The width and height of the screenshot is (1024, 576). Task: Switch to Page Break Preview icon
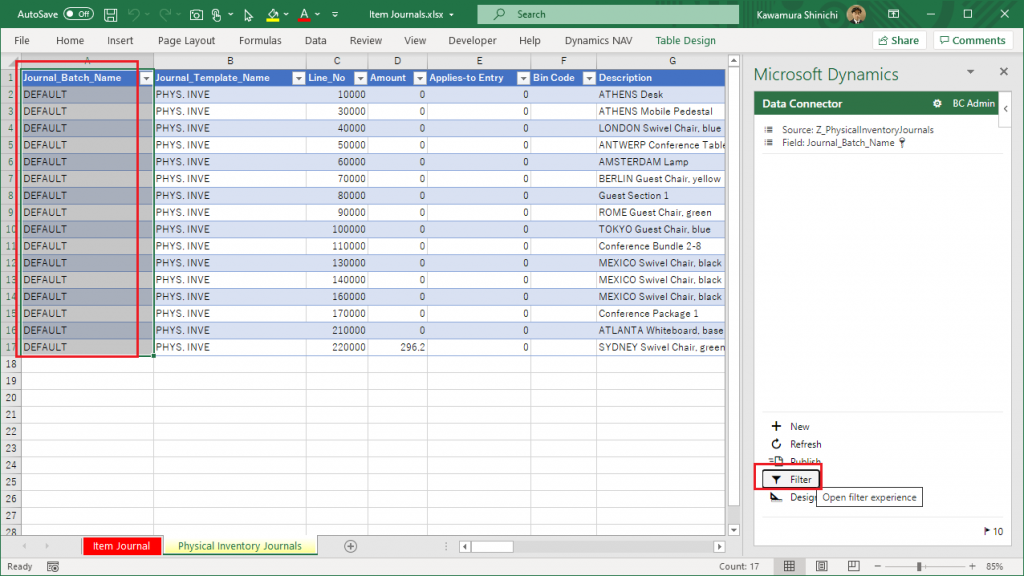(854, 566)
